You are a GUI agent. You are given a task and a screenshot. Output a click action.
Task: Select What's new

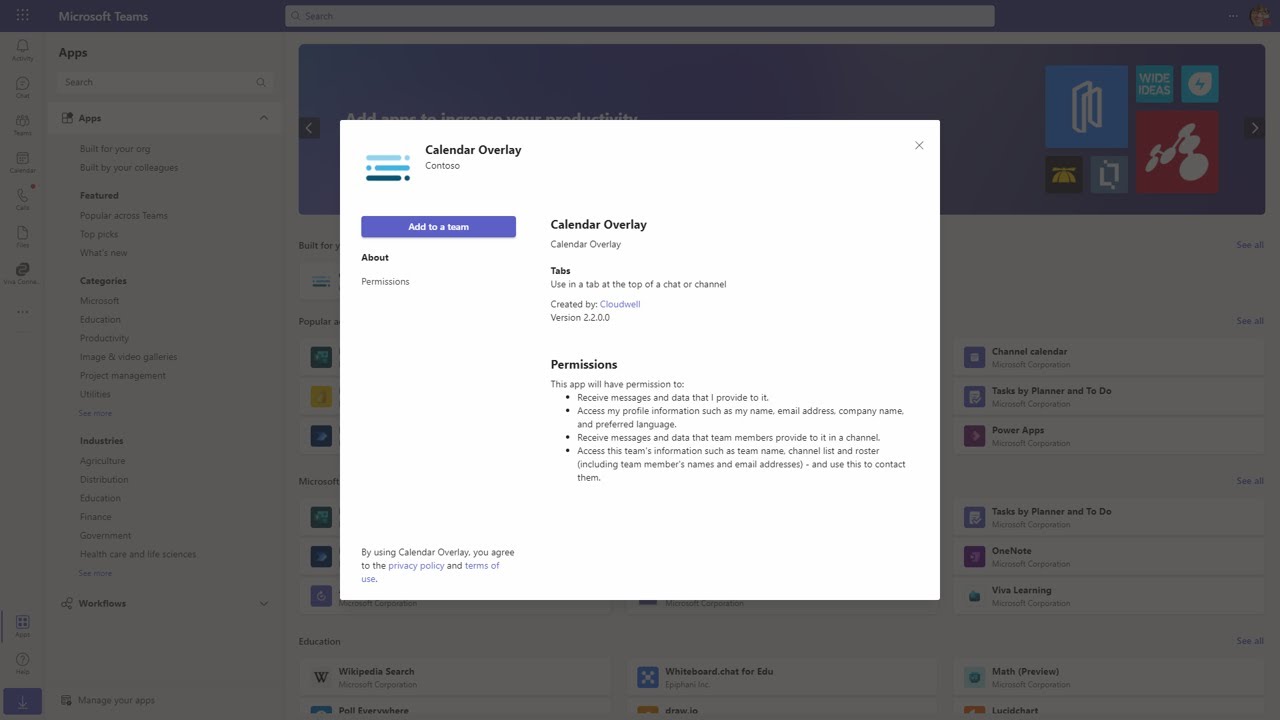(104, 253)
